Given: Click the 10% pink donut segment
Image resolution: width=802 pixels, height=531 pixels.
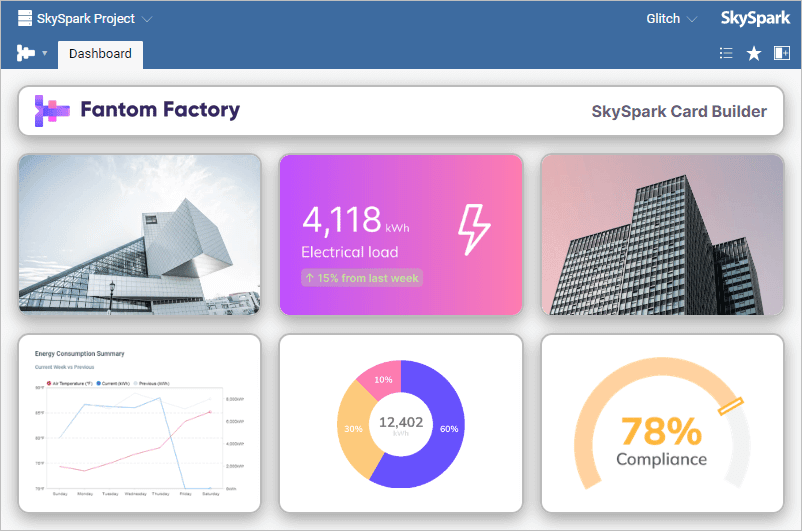Looking at the screenshot, I should point(383,379).
